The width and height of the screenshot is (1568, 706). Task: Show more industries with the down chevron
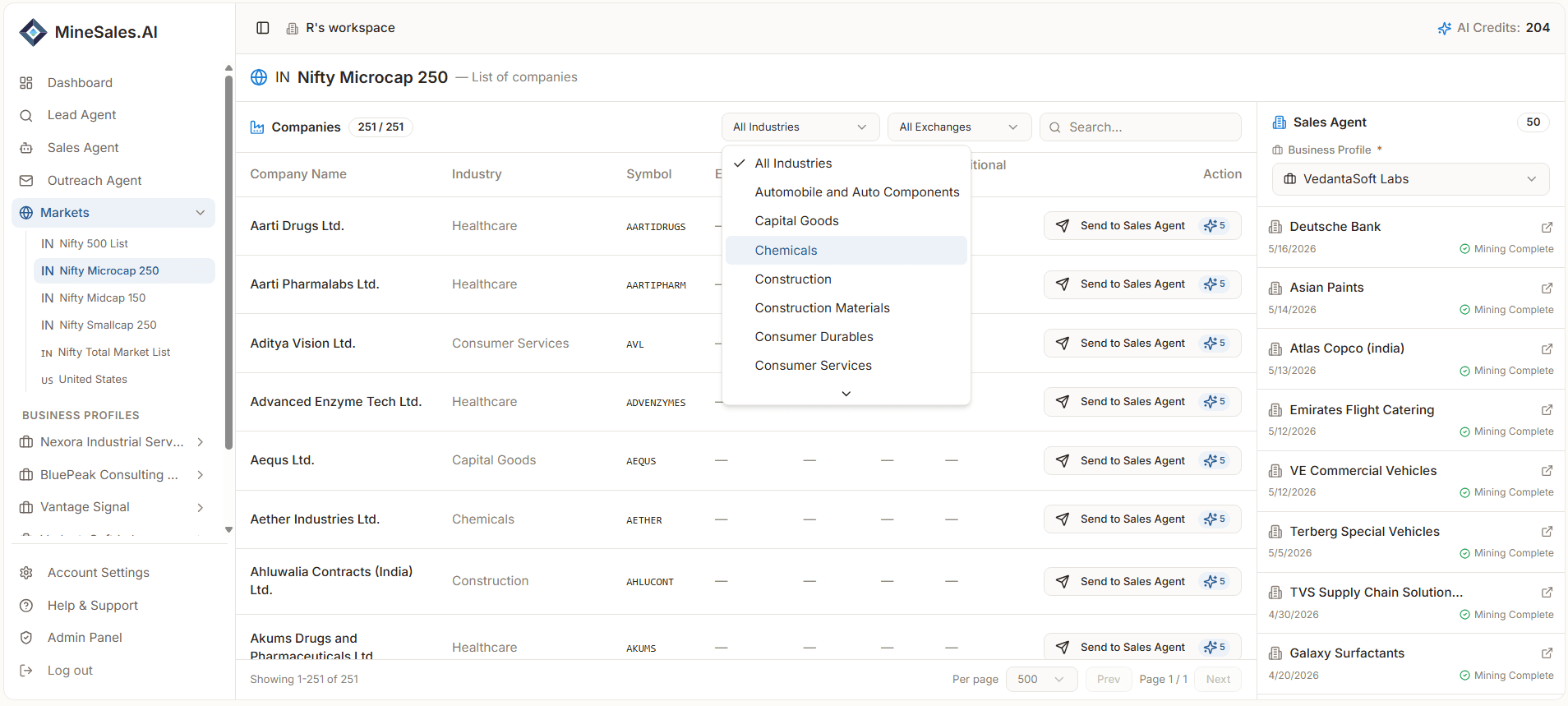point(846,394)
